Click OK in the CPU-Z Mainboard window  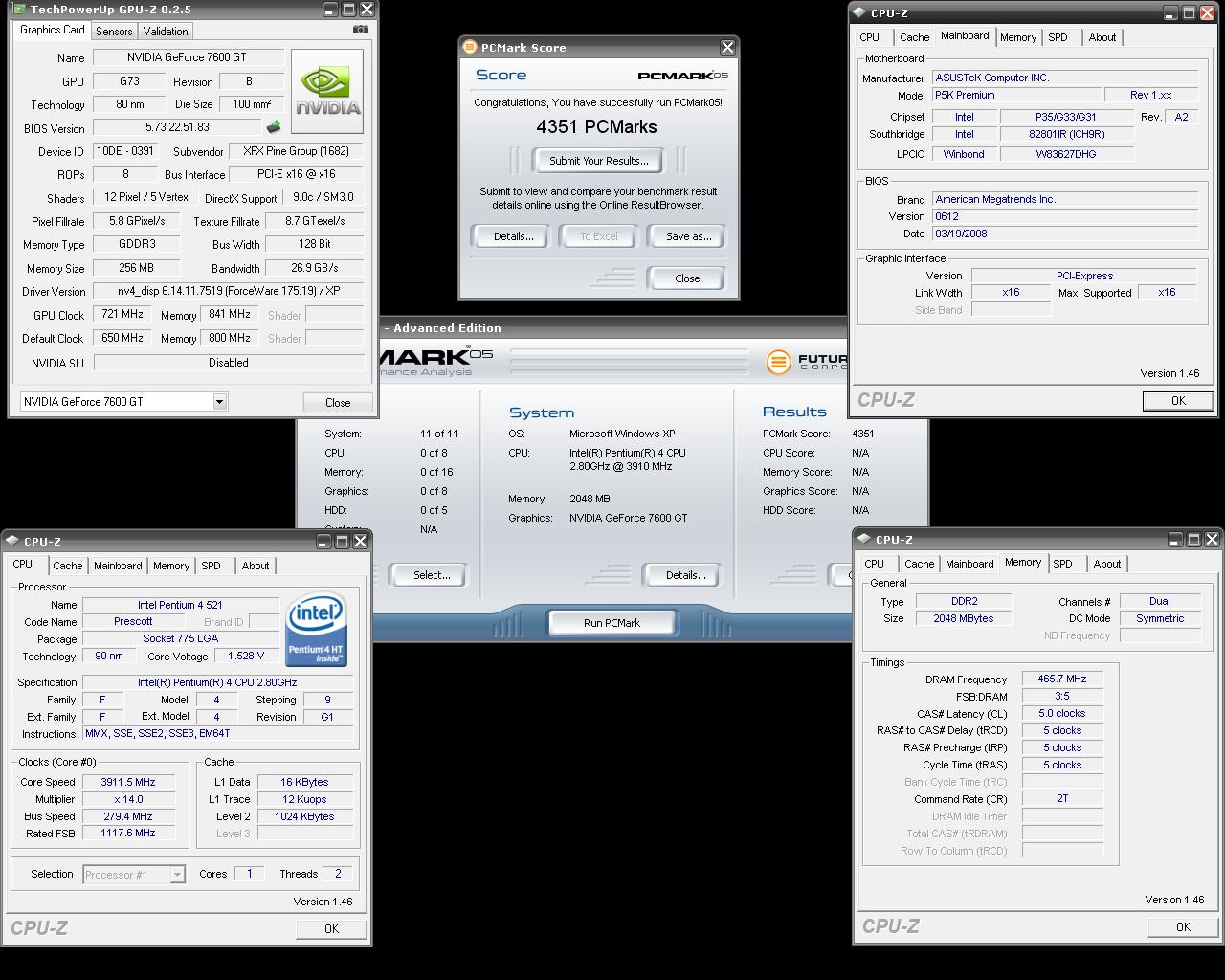[x=1178, y=401]
